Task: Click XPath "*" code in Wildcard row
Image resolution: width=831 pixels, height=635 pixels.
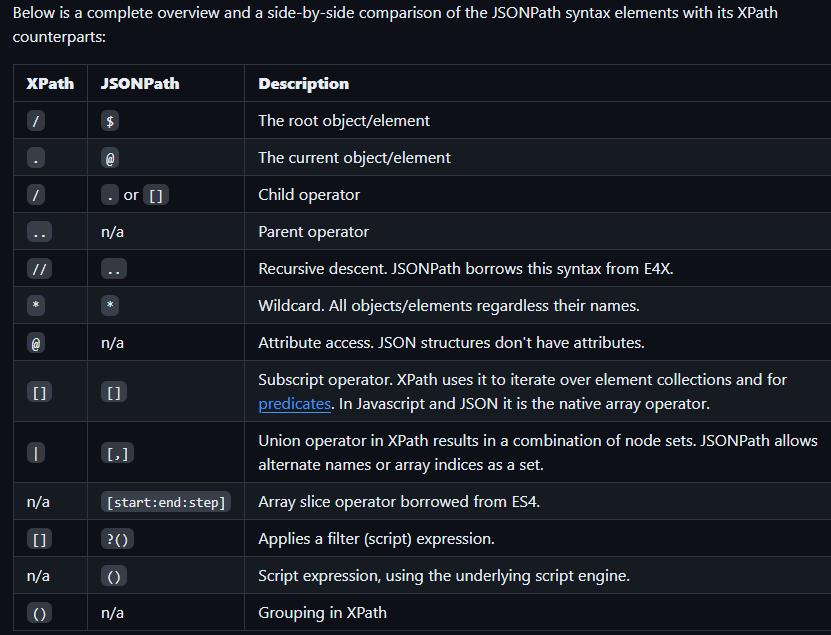Action: pyautogui.click(x=36, y=306)
